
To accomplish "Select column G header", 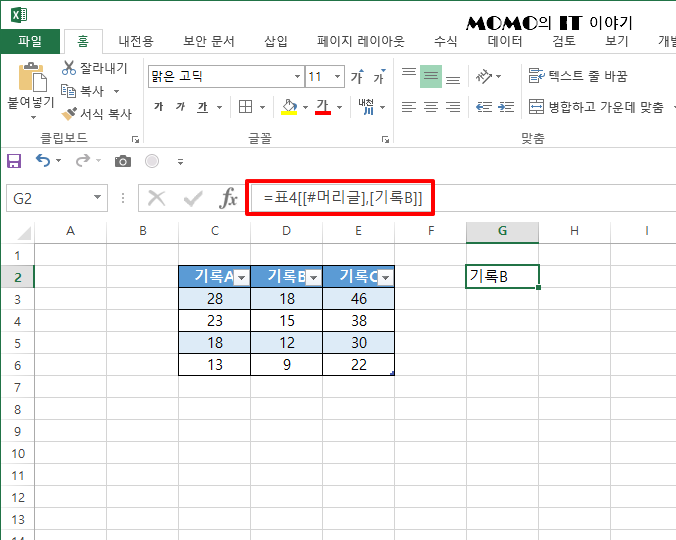I will (502, 231).
